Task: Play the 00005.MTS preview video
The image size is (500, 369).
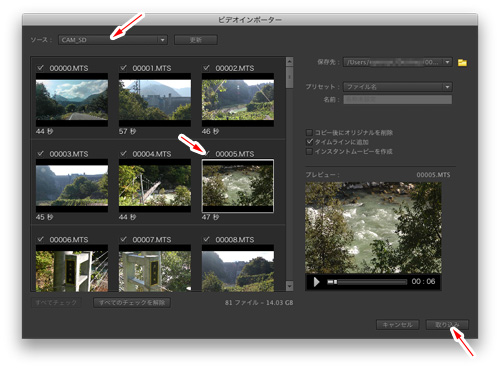Action: pos(316,282)
